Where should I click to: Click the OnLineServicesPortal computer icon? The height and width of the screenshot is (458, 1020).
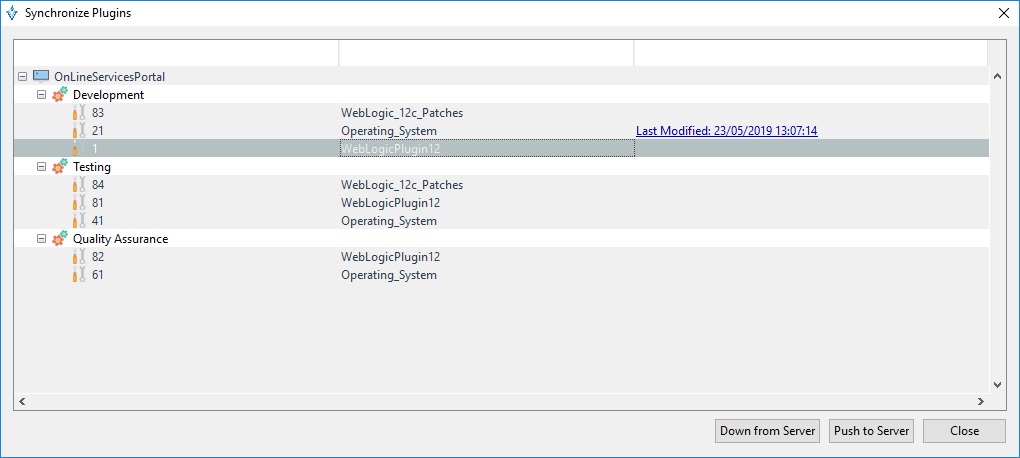pos(41,76)
